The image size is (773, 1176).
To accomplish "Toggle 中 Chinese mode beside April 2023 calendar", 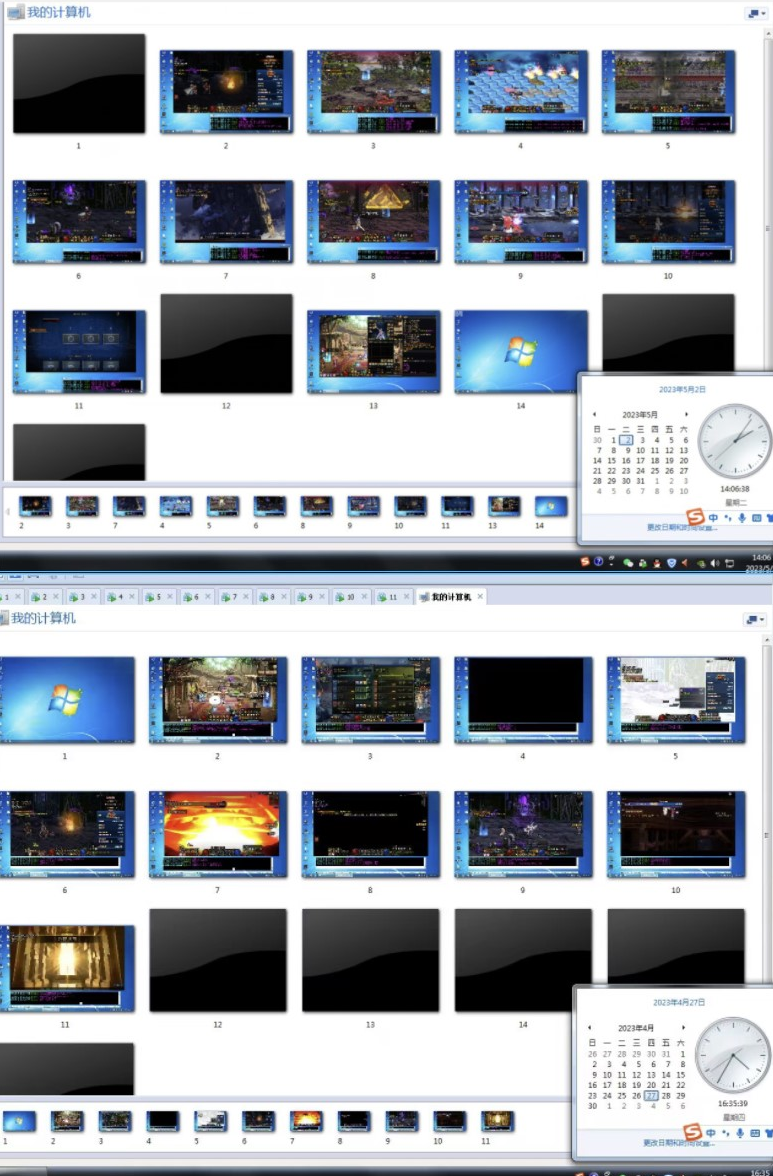I will (710, 1132).
